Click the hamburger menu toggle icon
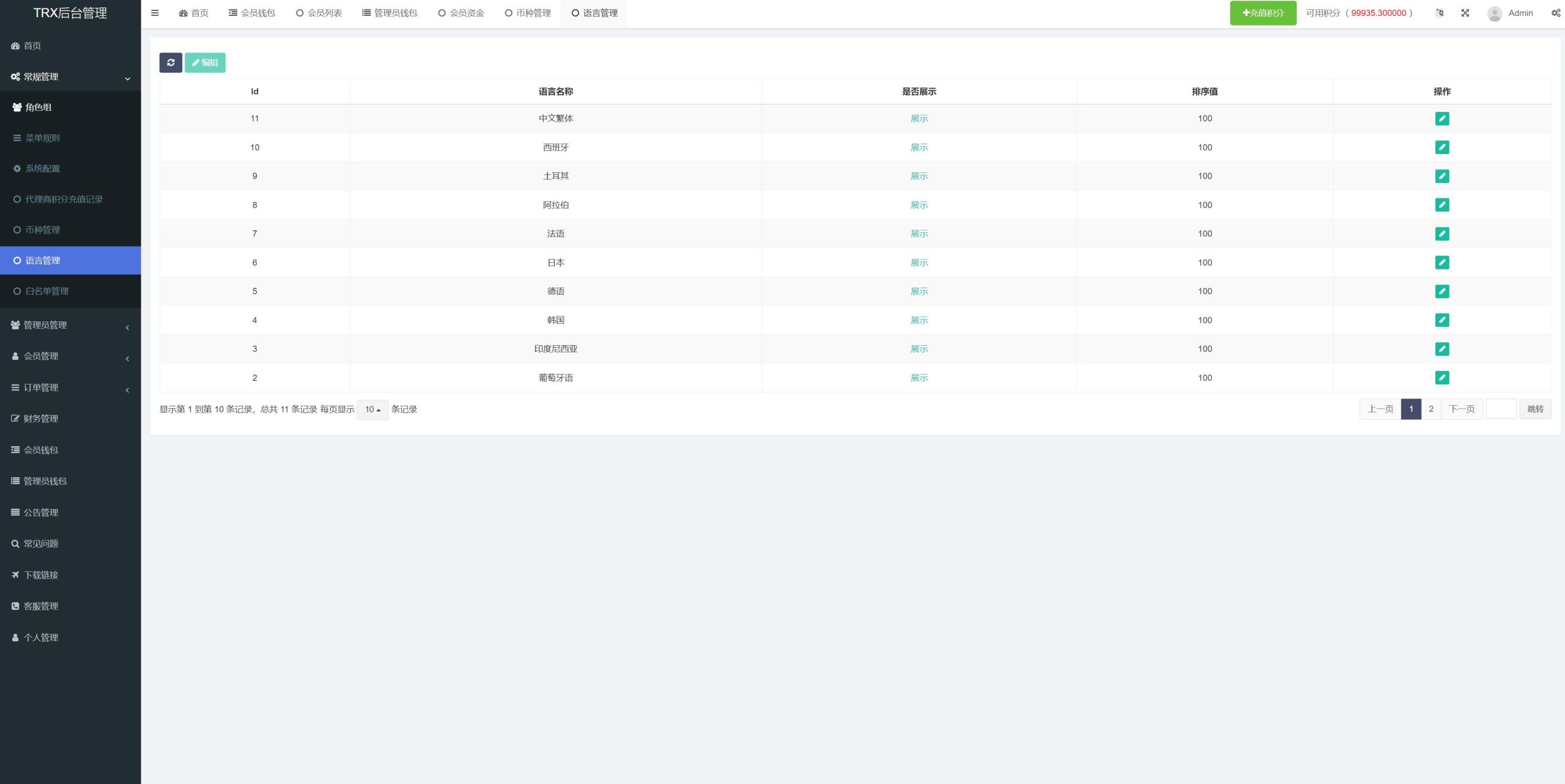 (155, 13)
